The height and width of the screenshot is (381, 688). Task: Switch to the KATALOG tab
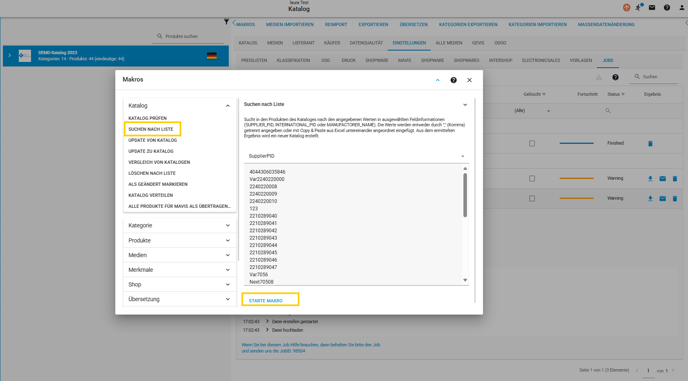coord(248,43)
